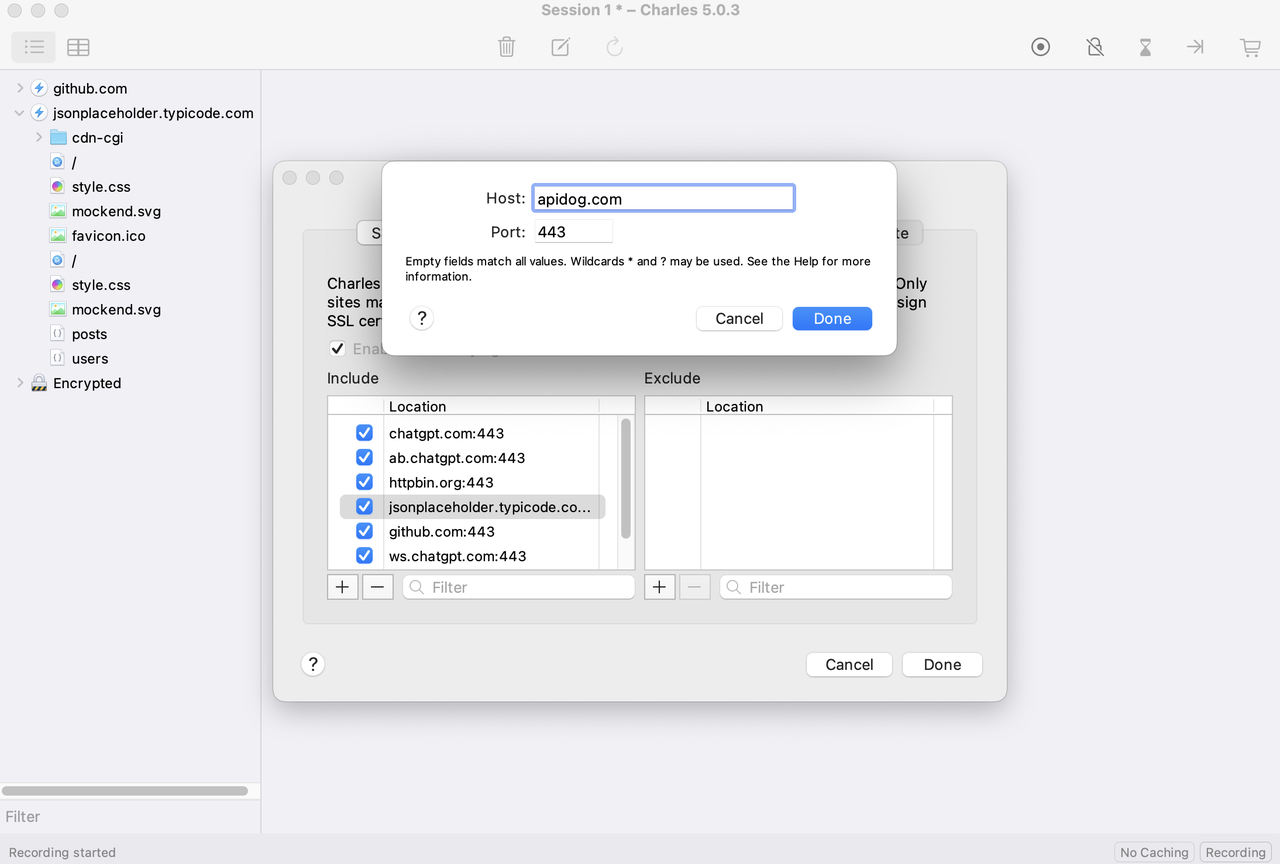Expand the Encrypted tree item
Image resolution: width=1280 pixels, height=864 pixels.
(19, 383)
